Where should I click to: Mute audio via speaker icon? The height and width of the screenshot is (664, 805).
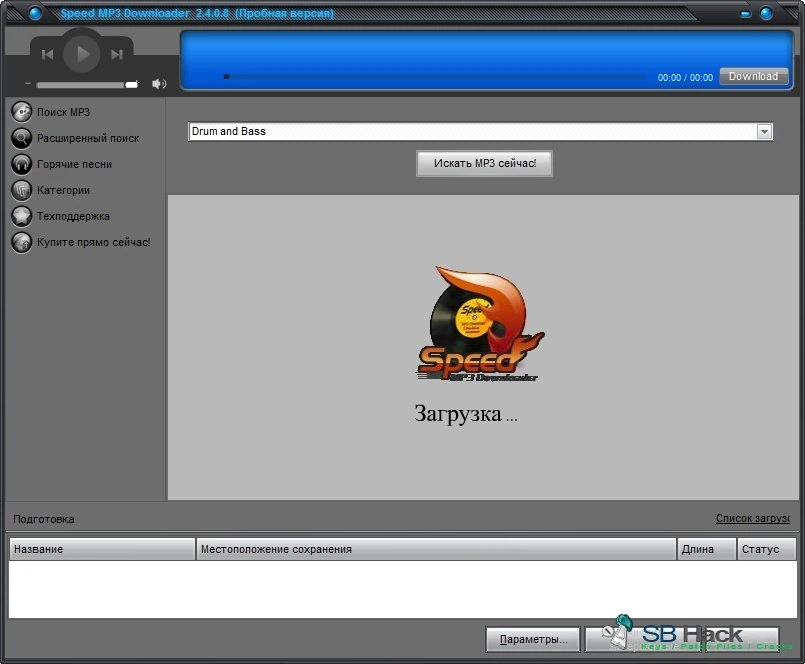point(159,84)
